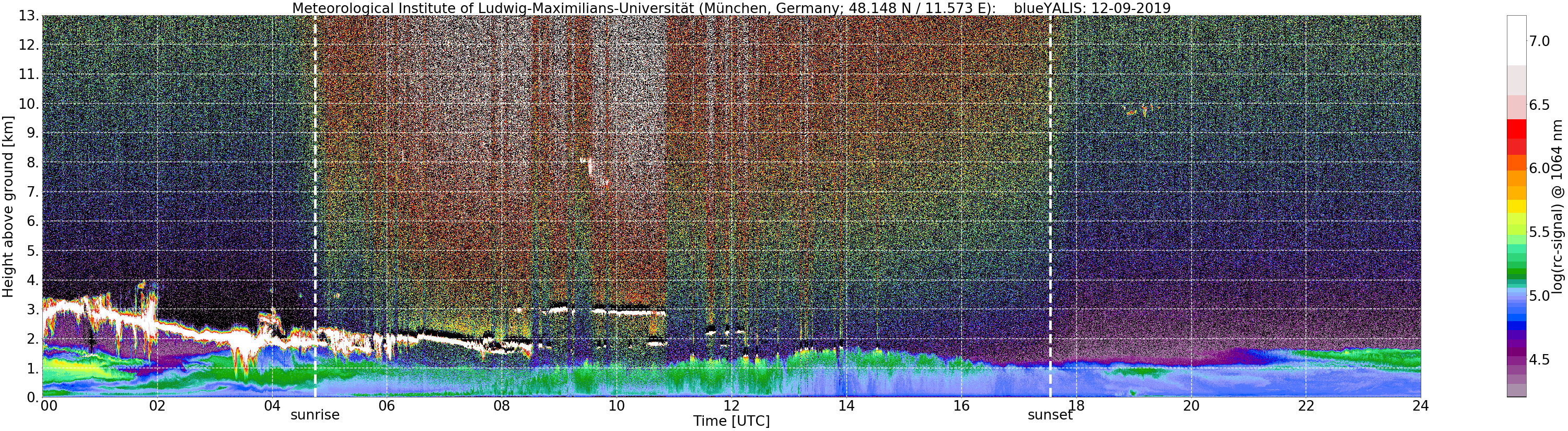The width and height of the screenshot is (1568, 431).
Task: Click the y-axis tick label 5.
Action: click(32, 251)
